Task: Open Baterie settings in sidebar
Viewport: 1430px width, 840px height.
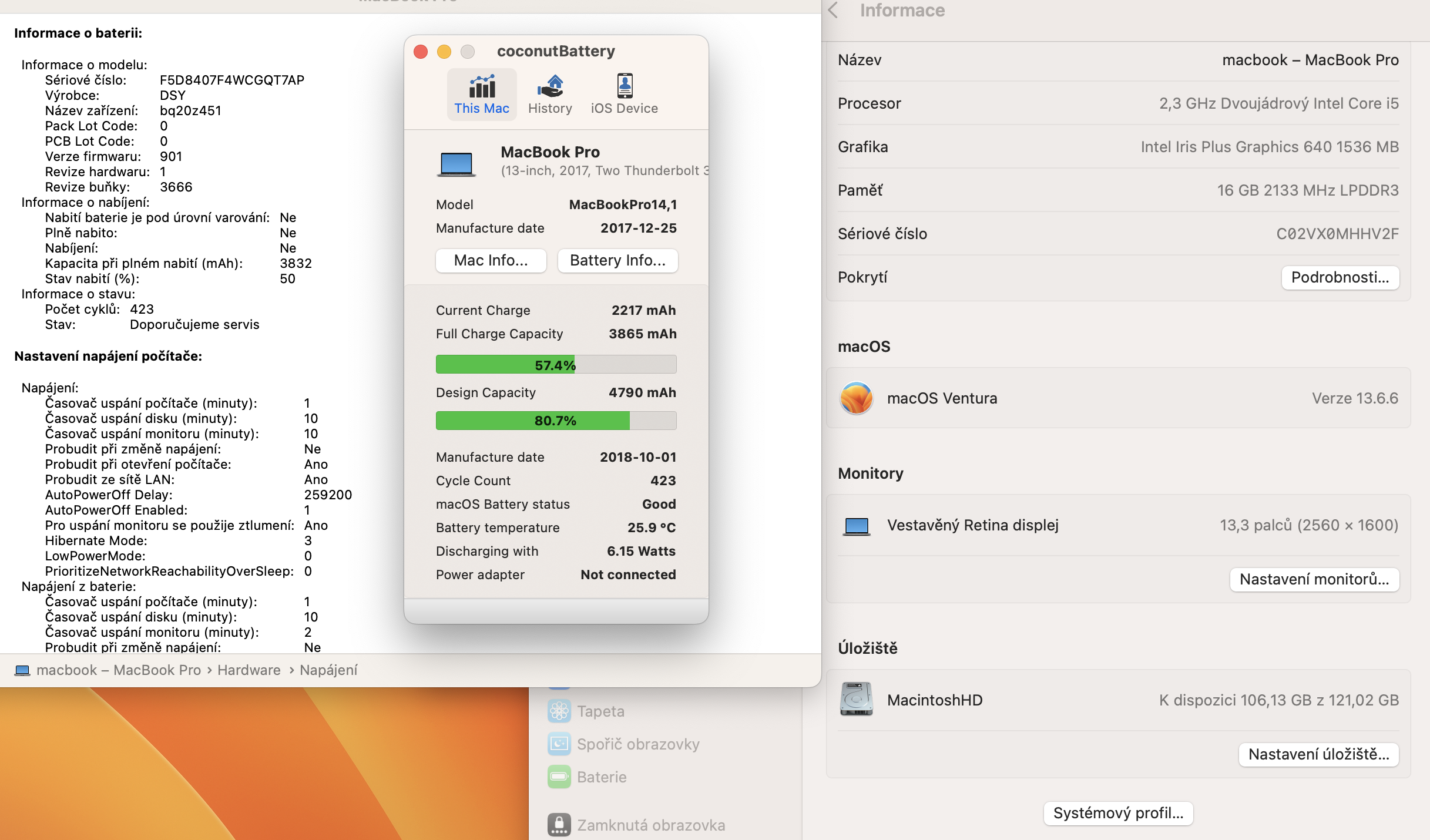Action: (601, 777)
